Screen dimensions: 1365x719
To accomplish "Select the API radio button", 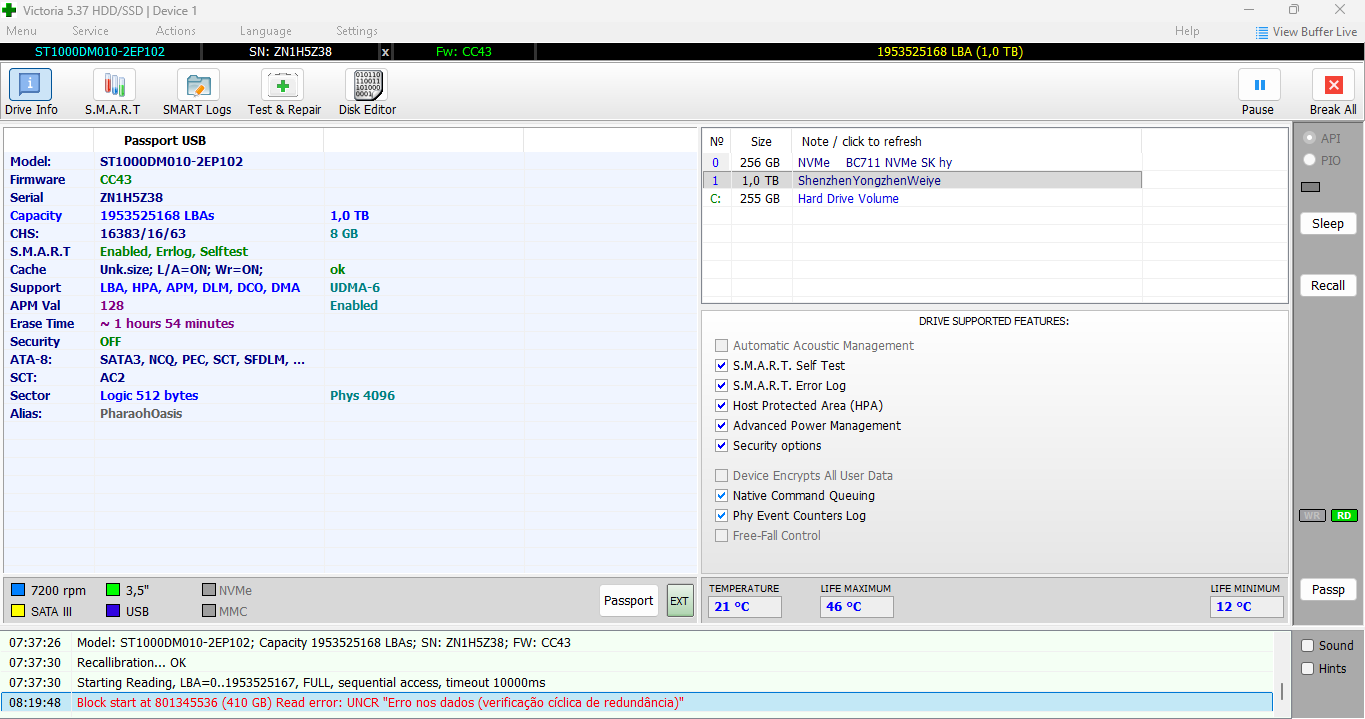I will [x=1309, y=139].
